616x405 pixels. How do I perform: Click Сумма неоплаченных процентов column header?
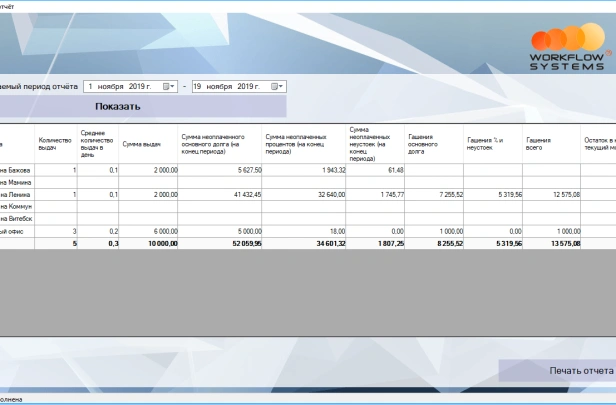304,143
